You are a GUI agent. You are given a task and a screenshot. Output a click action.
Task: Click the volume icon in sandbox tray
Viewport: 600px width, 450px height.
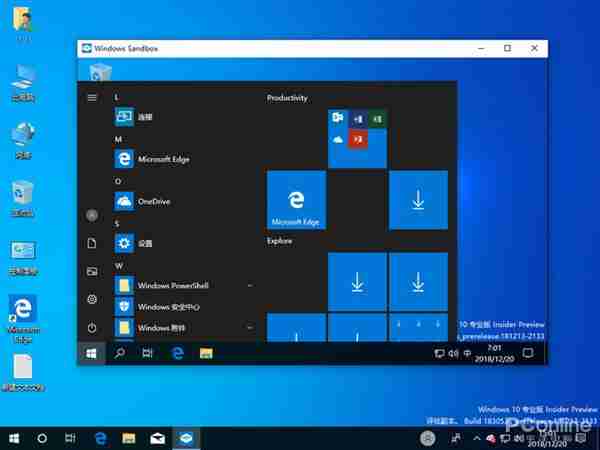point(453,354)
